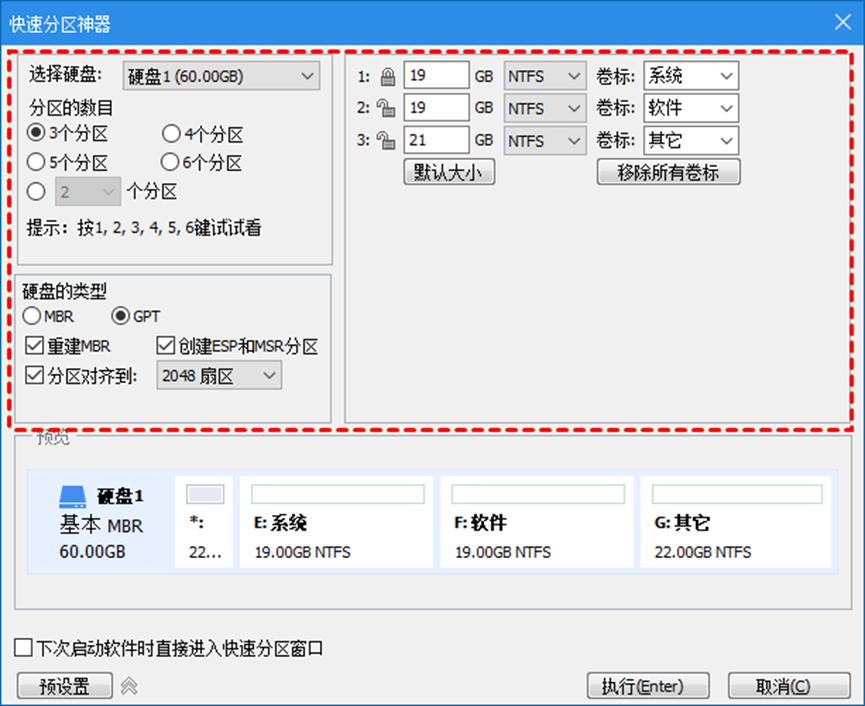Toggle the lock icon for partition 3

click(387, 141)
